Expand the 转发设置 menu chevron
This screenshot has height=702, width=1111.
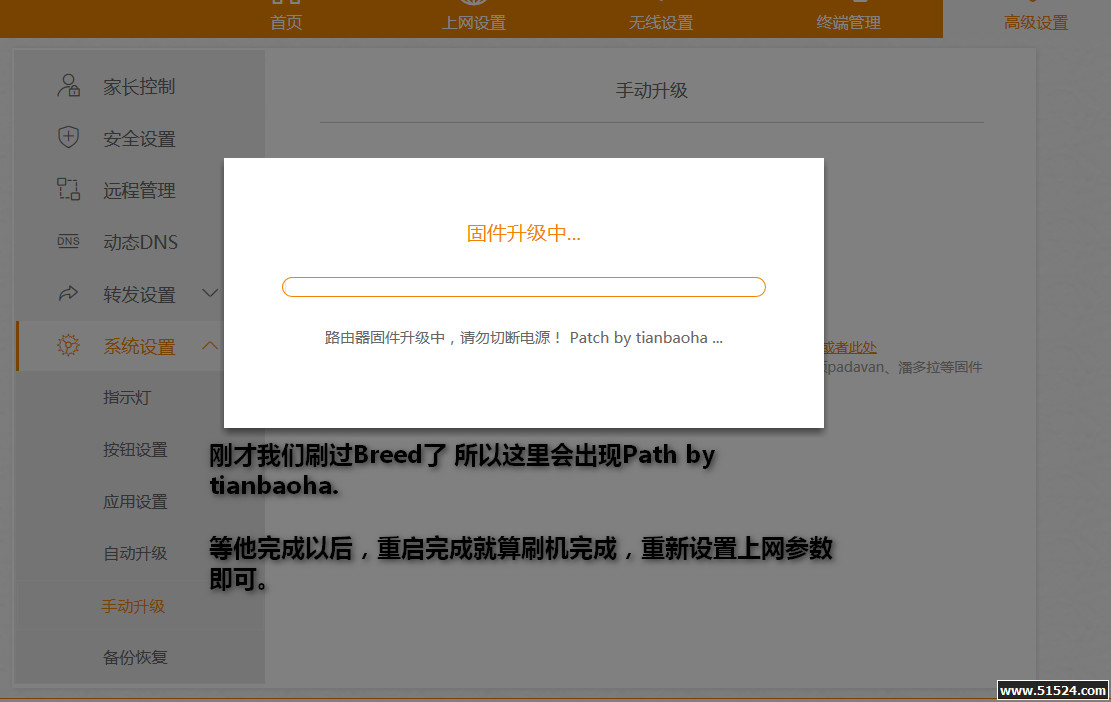click(x=210, y=293)
